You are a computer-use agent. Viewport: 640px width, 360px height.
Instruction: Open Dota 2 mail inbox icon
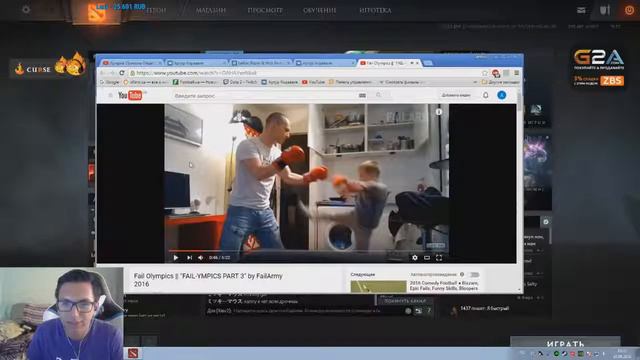click(x=581, y=10)
